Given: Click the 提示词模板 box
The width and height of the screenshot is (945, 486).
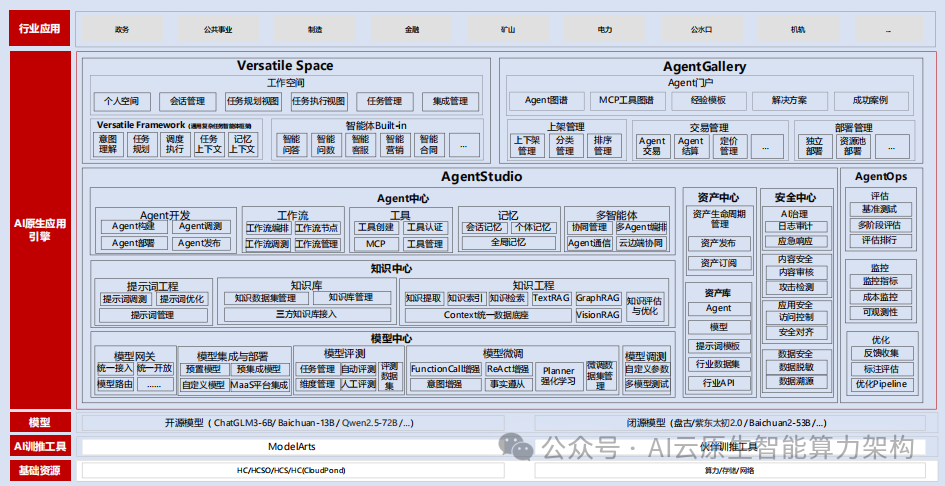Looking at the screenshot, I should (x=718, y=346).
